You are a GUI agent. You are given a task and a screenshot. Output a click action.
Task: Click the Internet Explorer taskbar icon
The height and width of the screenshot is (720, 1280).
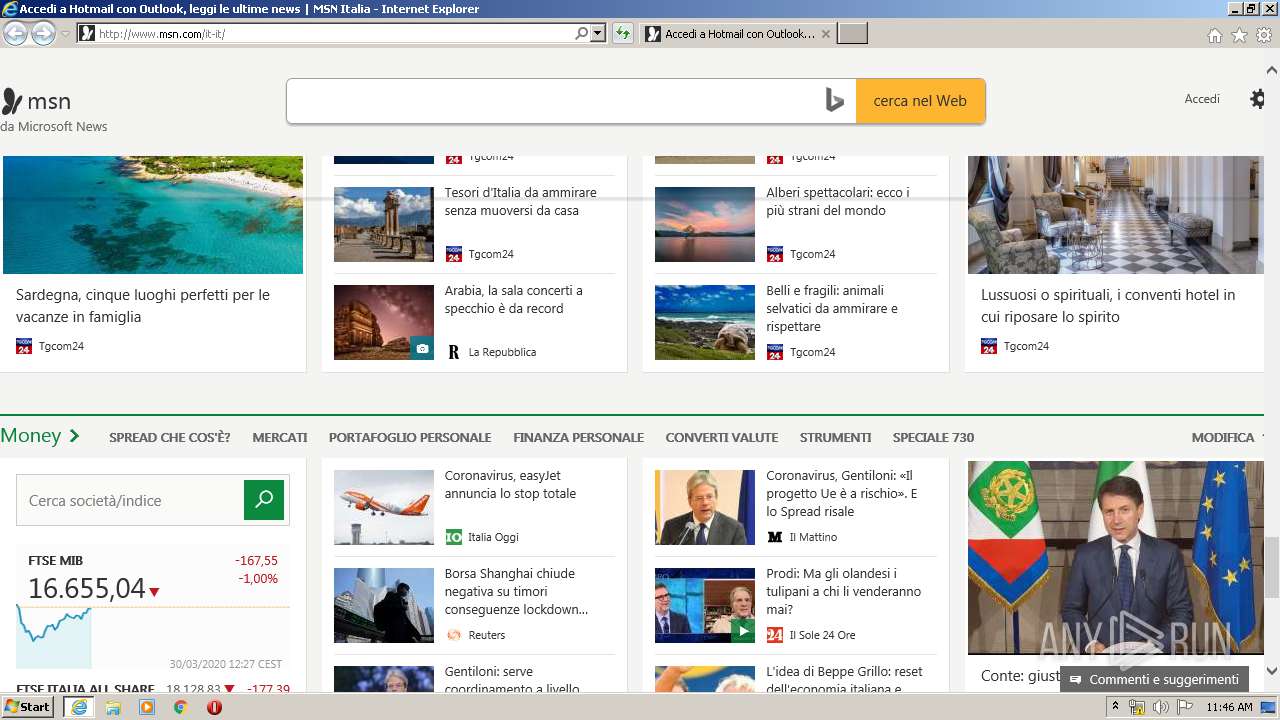click(79, 707)
